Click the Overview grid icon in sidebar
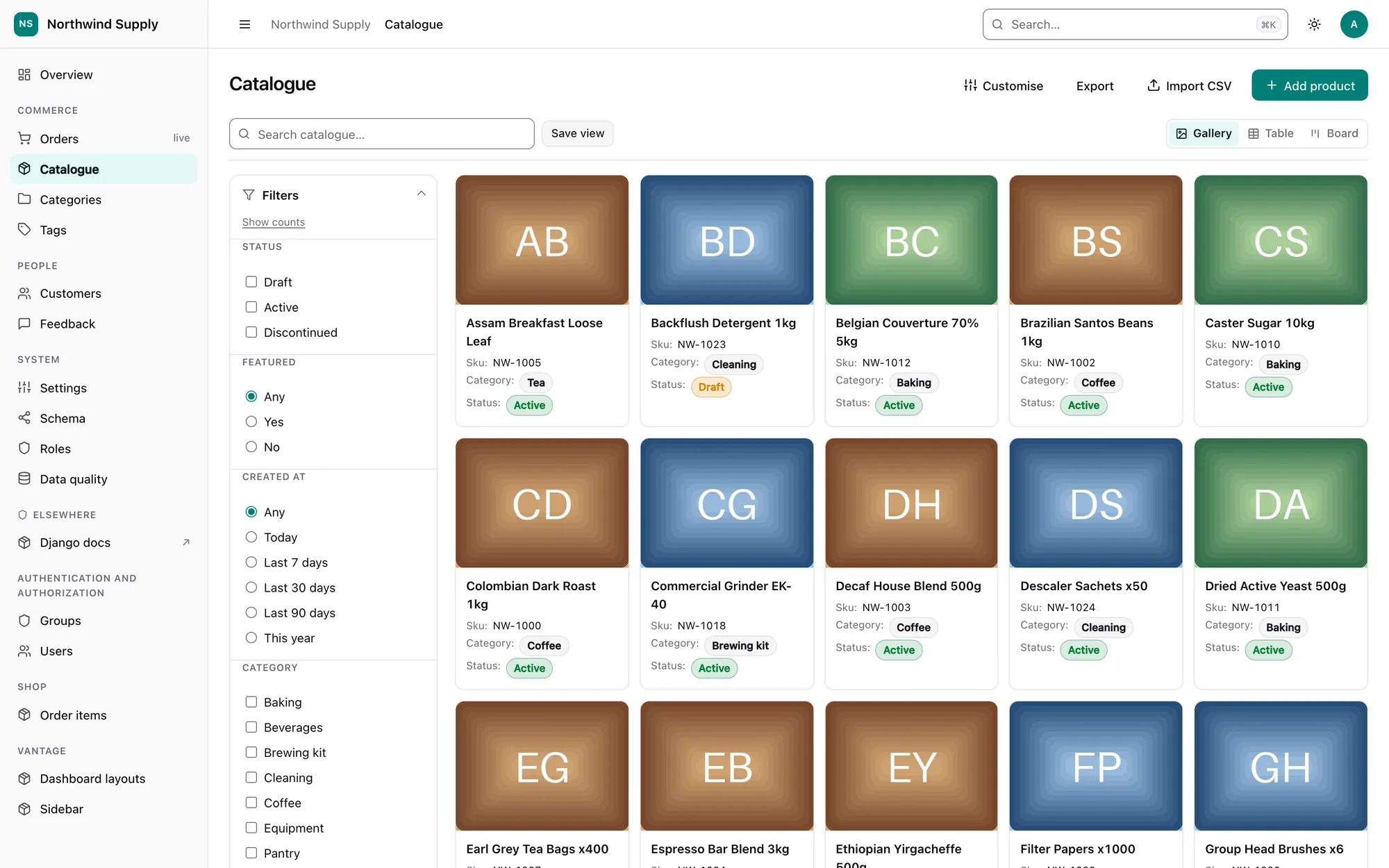The height and width of the screenshot is (868, 1389). click(24, 74)
